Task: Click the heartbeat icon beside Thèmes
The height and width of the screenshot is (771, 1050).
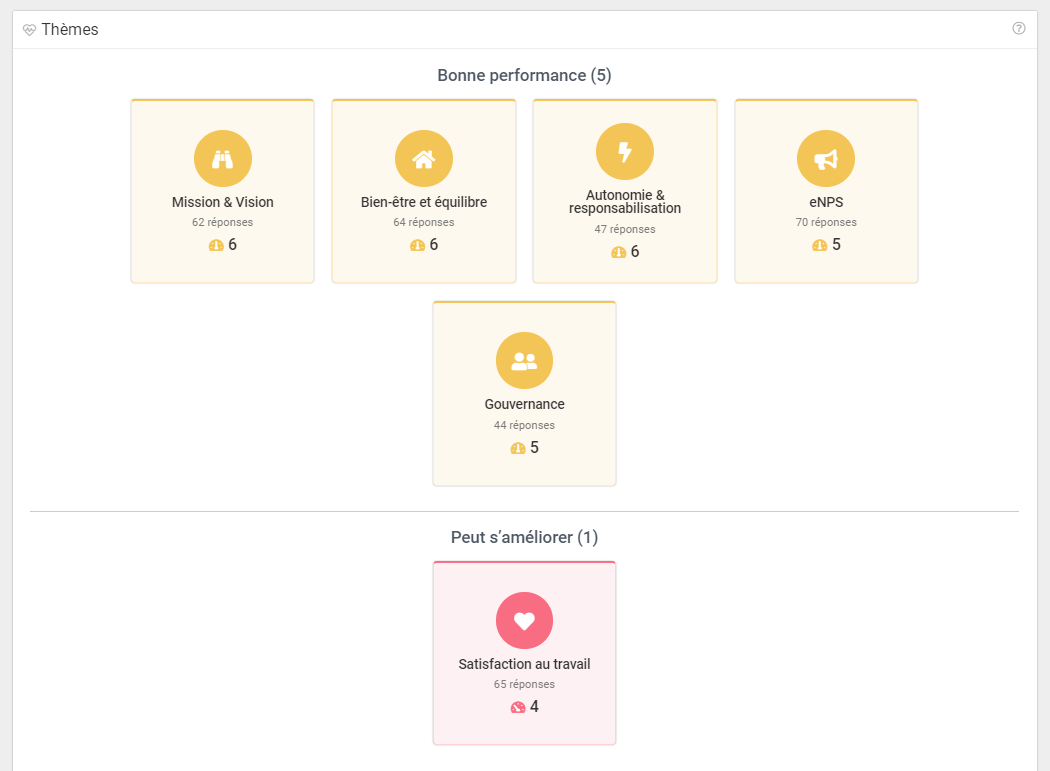Action: 29,30
